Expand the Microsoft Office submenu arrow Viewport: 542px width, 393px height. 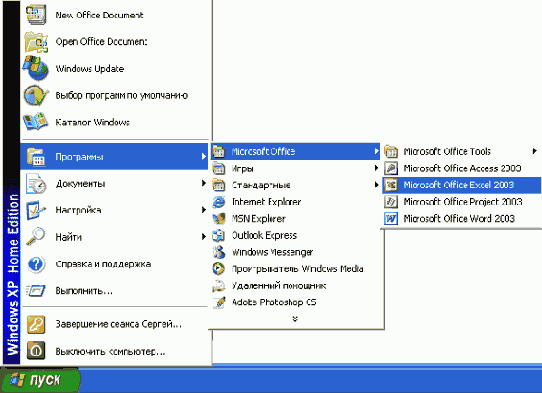(376, 151)
